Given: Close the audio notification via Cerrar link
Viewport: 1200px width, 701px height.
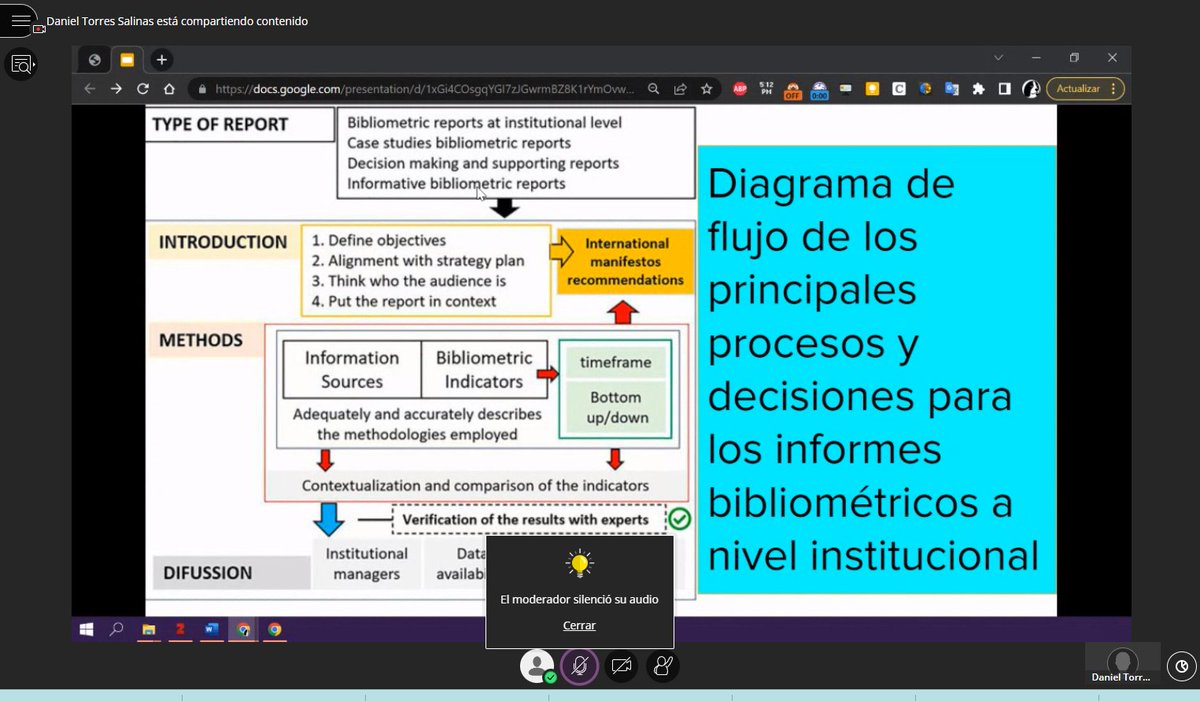Looking at the screenshot, I should [579, 625].
